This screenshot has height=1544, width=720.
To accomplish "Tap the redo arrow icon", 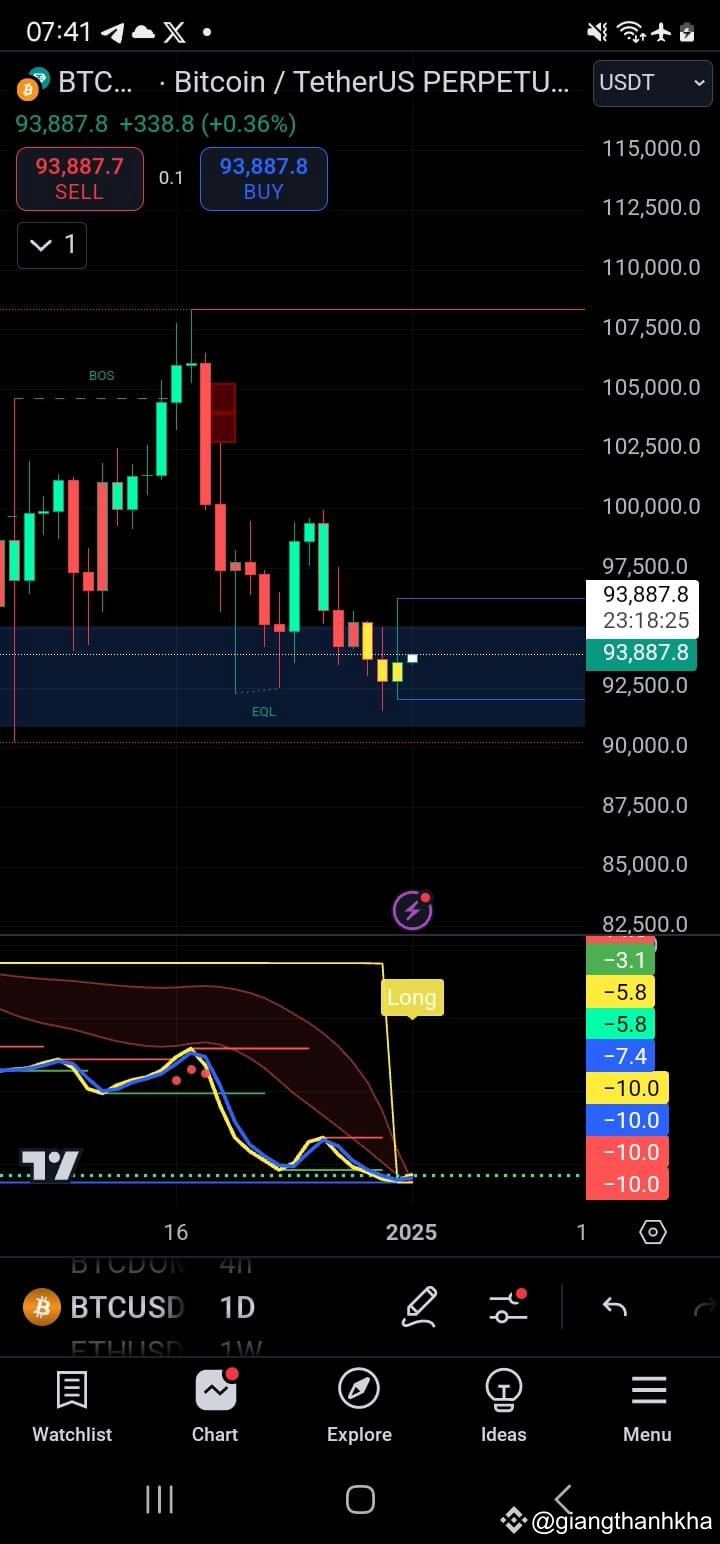I will pyautogui.click(x=704, y=1307).
